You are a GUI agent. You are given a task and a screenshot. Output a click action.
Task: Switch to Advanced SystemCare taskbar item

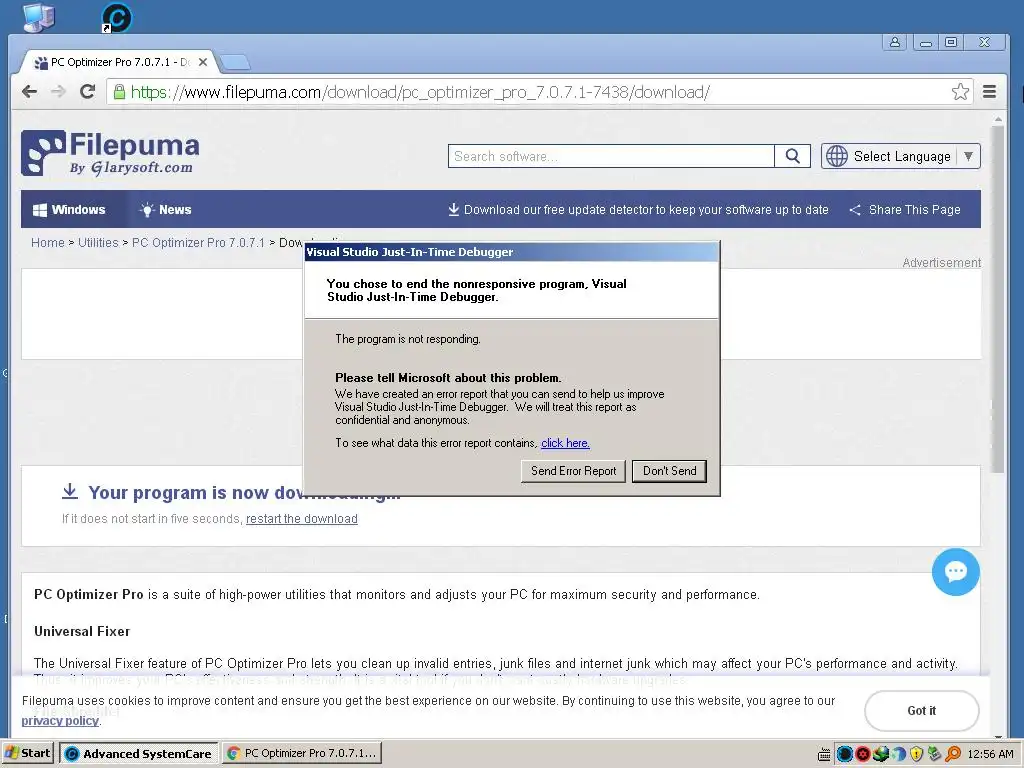pos(138,754)
